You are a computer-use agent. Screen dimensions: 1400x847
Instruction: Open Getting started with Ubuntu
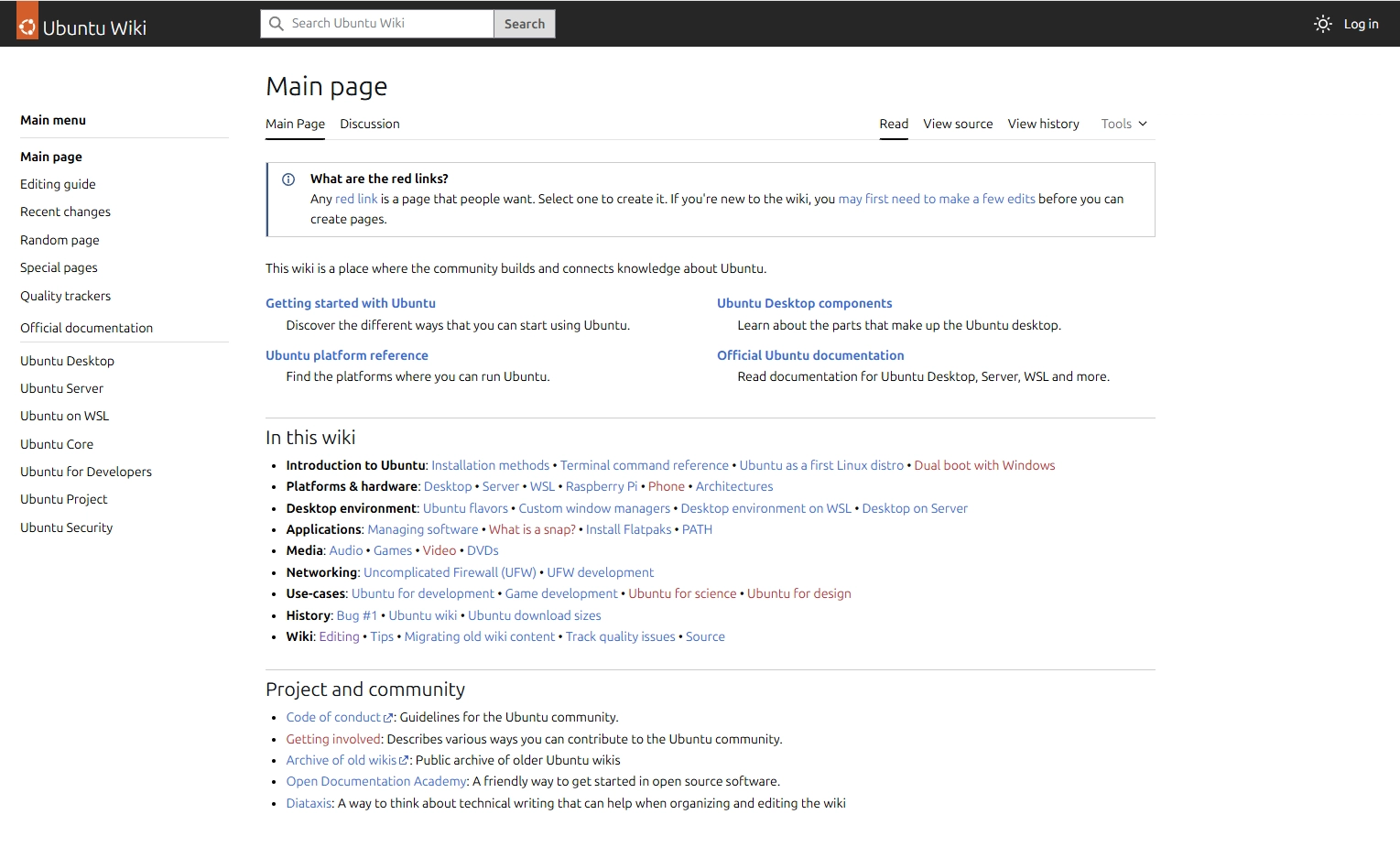(x=351, y=303)
